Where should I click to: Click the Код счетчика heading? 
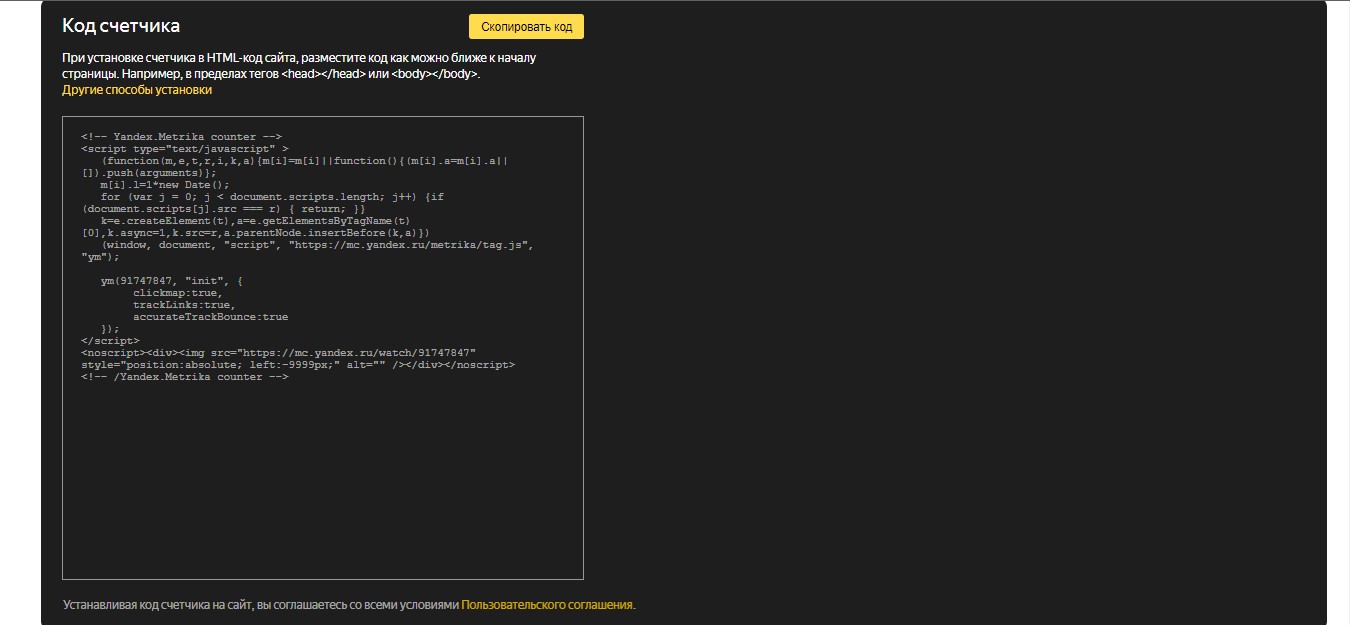pyautogui.click(x=121, y=26)
